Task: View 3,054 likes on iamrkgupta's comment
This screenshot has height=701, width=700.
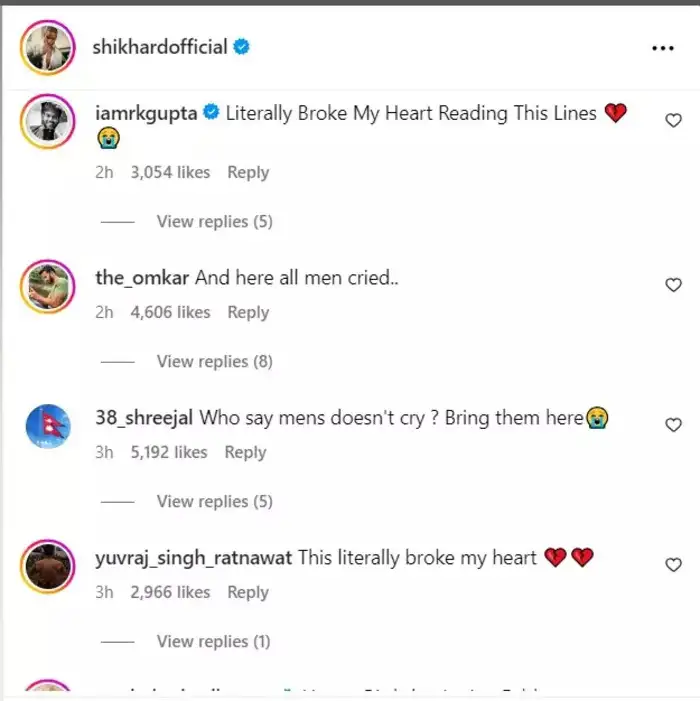Action: [x=170, y=172]
